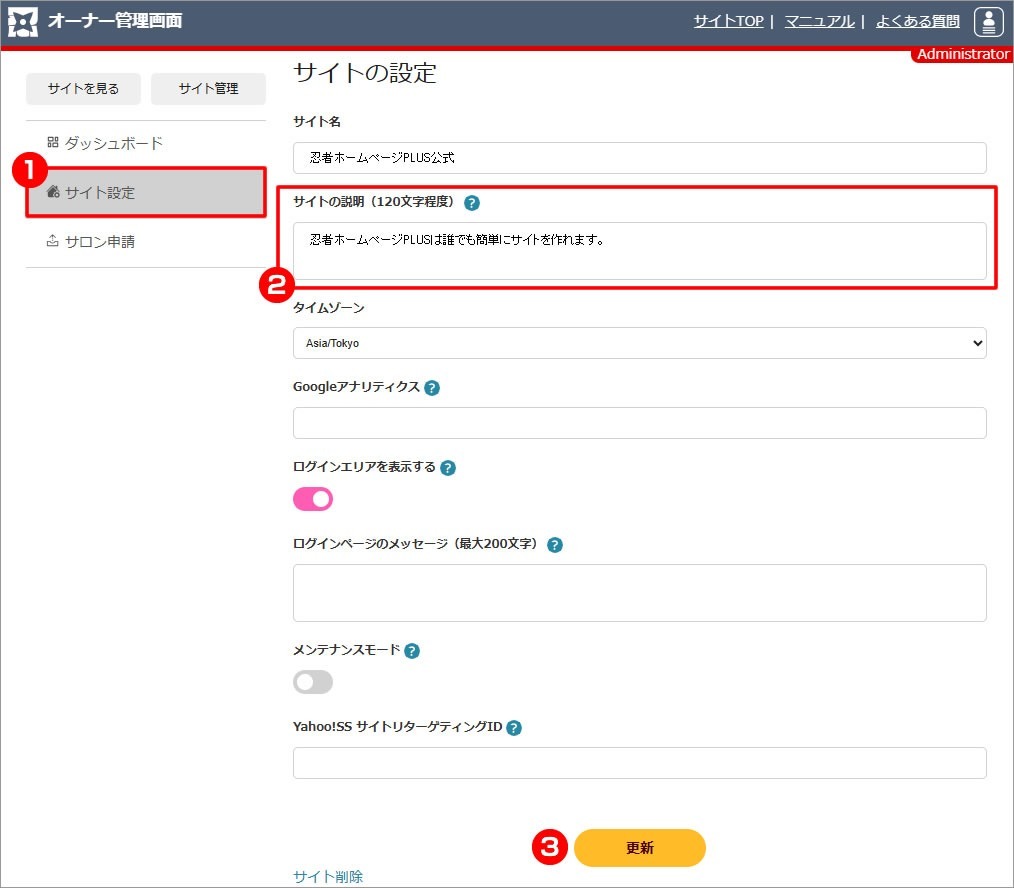Click help icon next to サイトの説明

472,202
